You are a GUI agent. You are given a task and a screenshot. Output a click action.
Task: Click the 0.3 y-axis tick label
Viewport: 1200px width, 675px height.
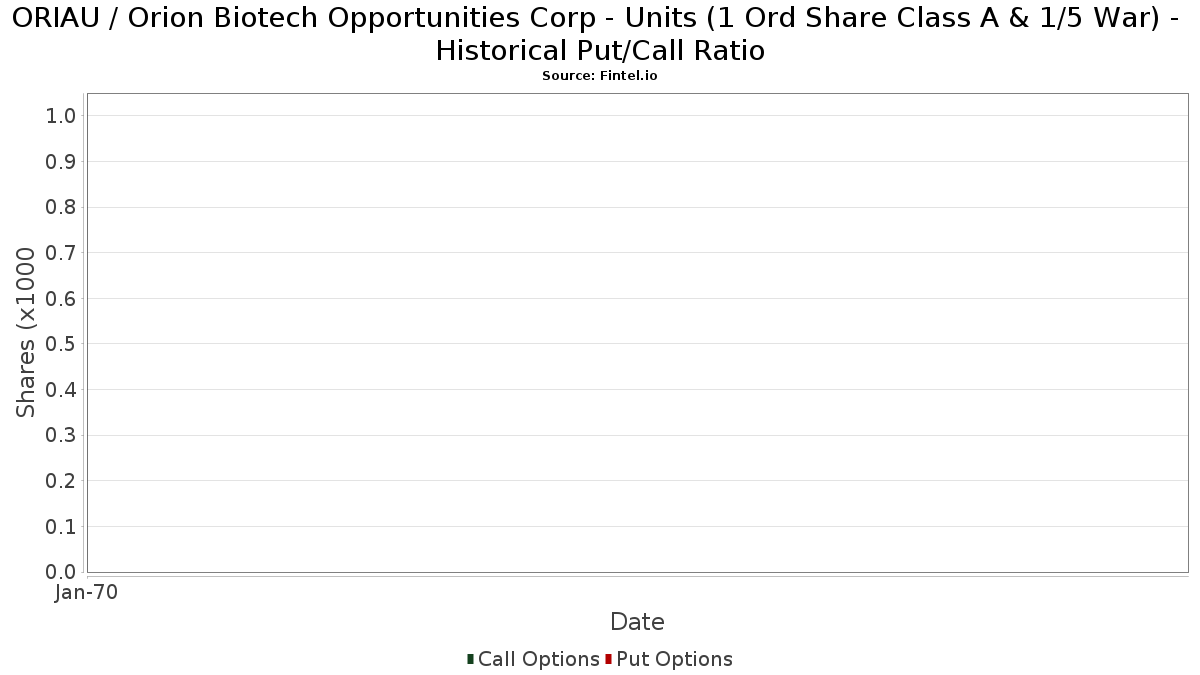(x=61, y=435)
